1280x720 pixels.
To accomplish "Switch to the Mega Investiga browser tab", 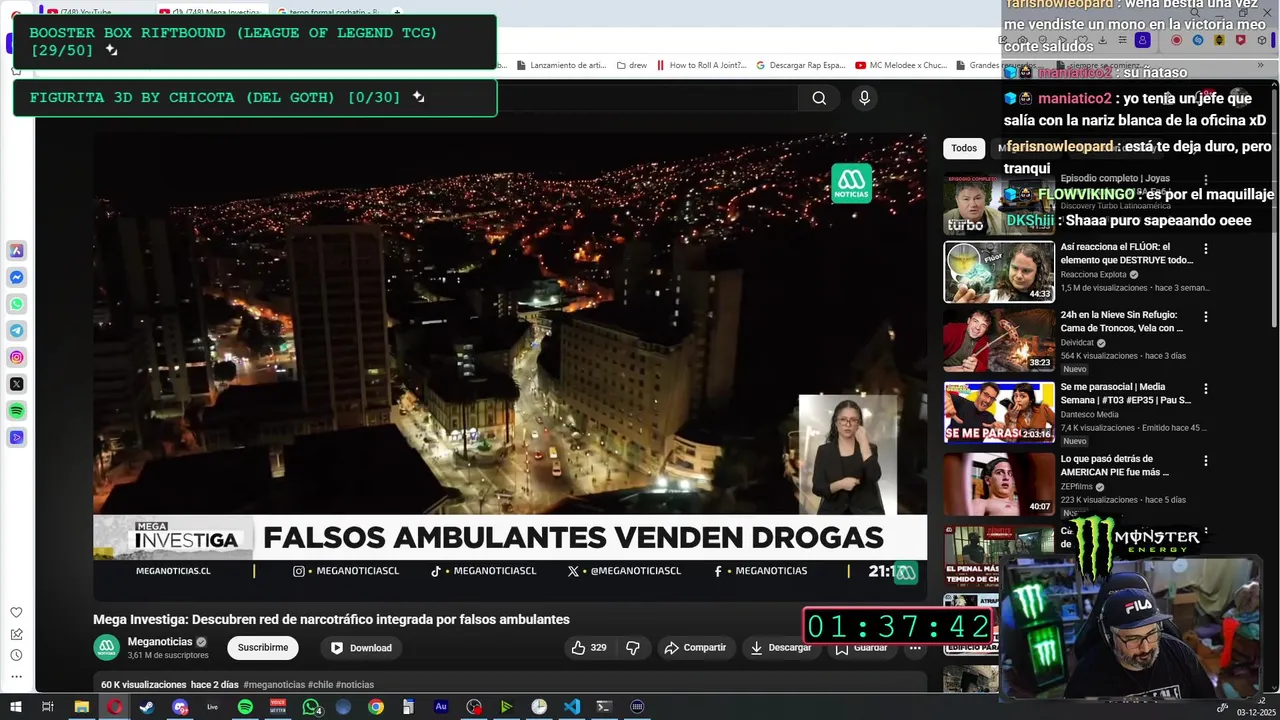I will point(212,12).
